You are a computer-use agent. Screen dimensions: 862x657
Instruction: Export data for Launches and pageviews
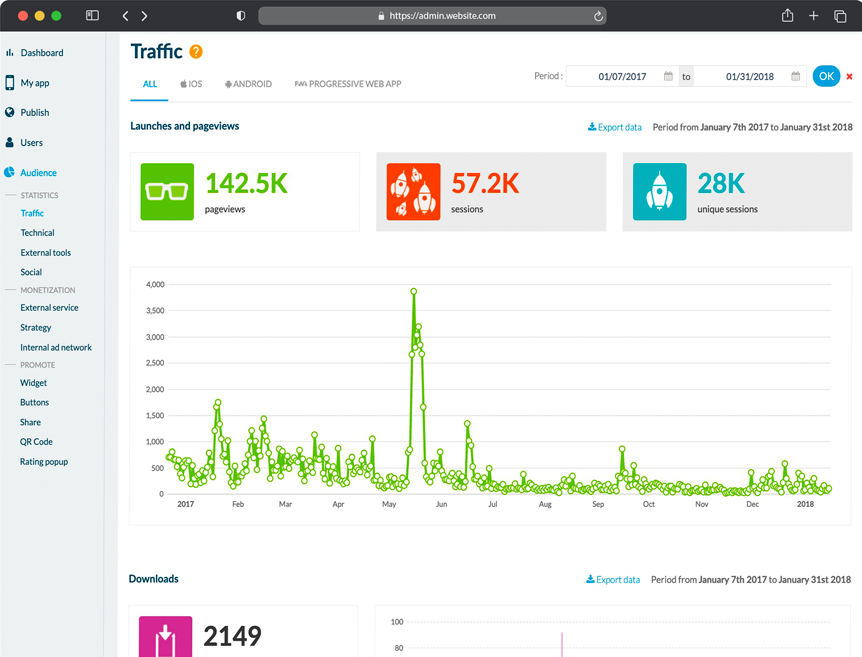pyautogui.click(x=615, y=127)
